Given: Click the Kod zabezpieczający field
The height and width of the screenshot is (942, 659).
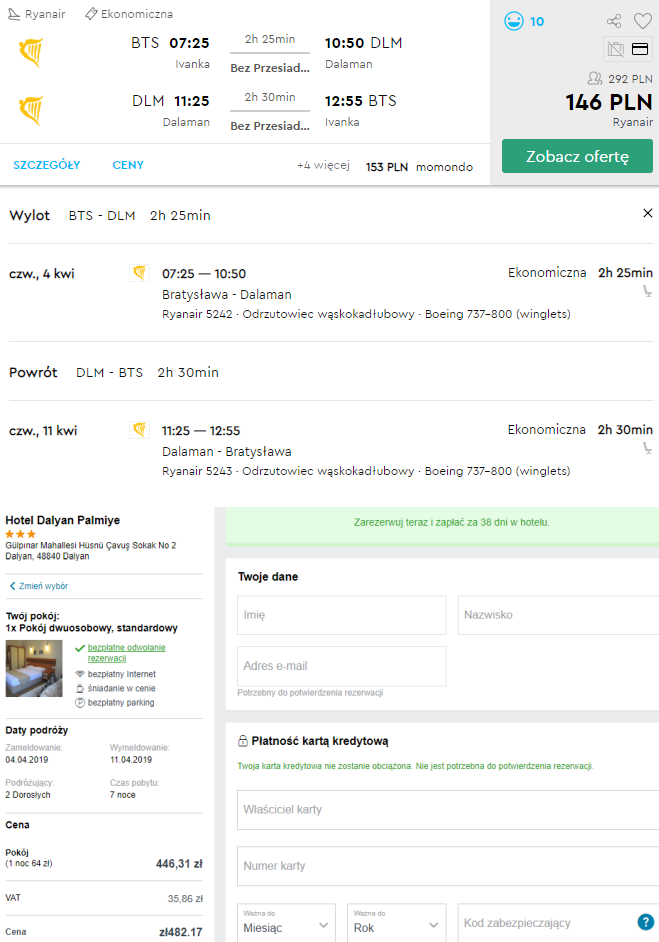Looking at the screenshot, I should coord(558,923).
